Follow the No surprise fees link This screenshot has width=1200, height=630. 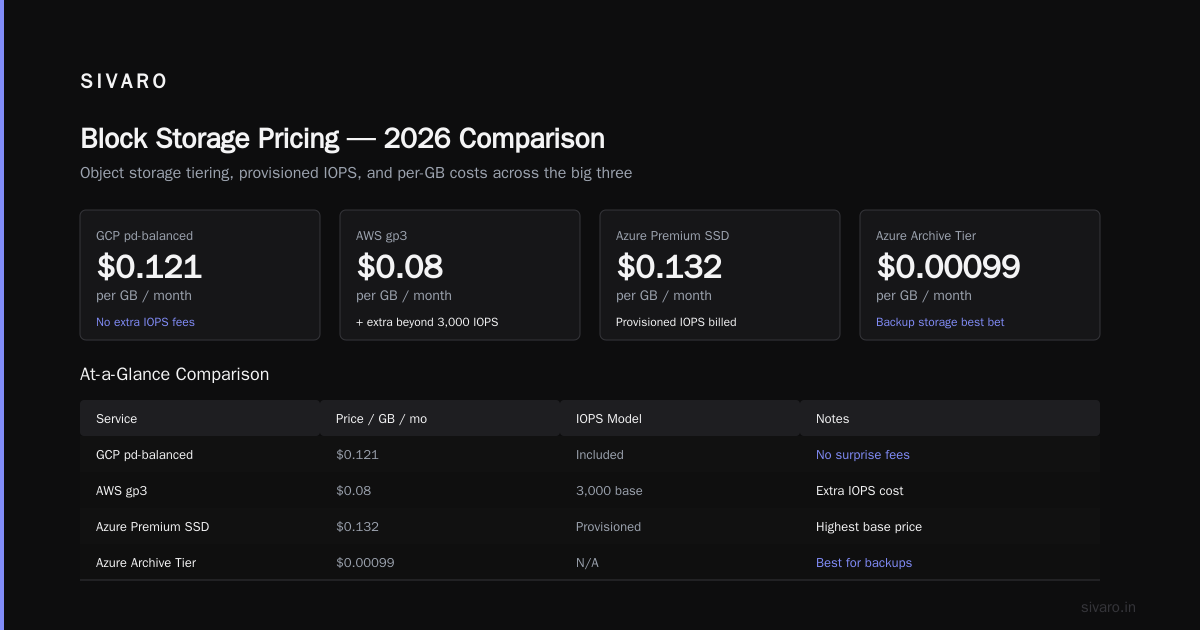click(x=863, y=454)
